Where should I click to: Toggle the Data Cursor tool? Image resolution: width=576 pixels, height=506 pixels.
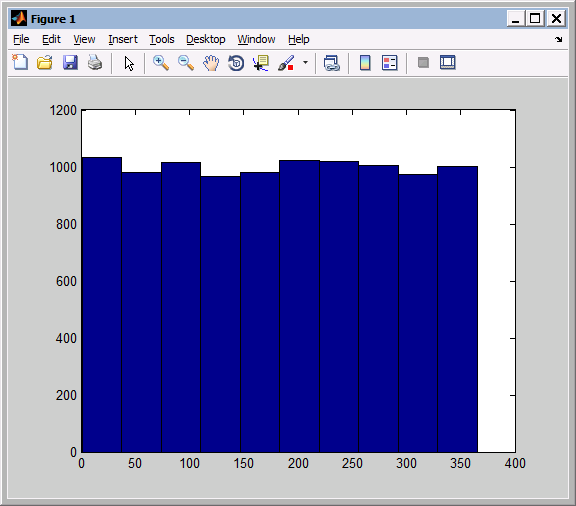(261, 63)
